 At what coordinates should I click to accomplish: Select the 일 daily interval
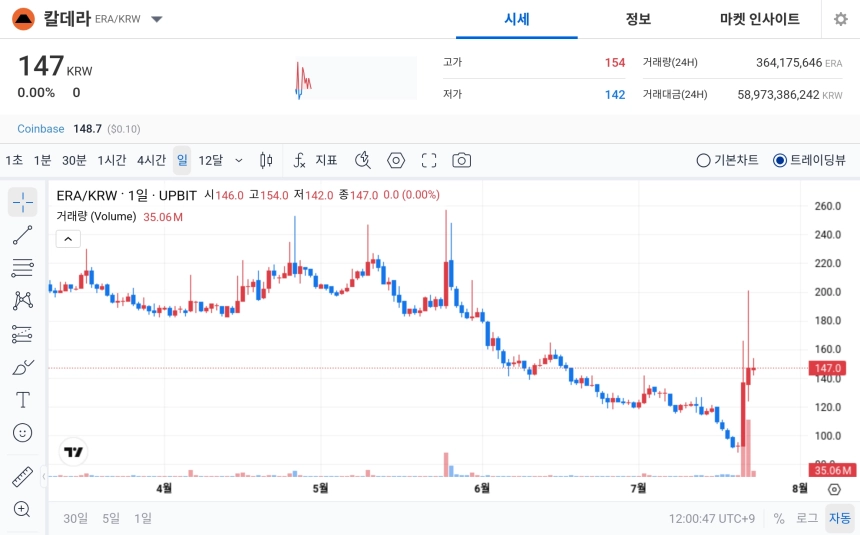coord(182,160)
